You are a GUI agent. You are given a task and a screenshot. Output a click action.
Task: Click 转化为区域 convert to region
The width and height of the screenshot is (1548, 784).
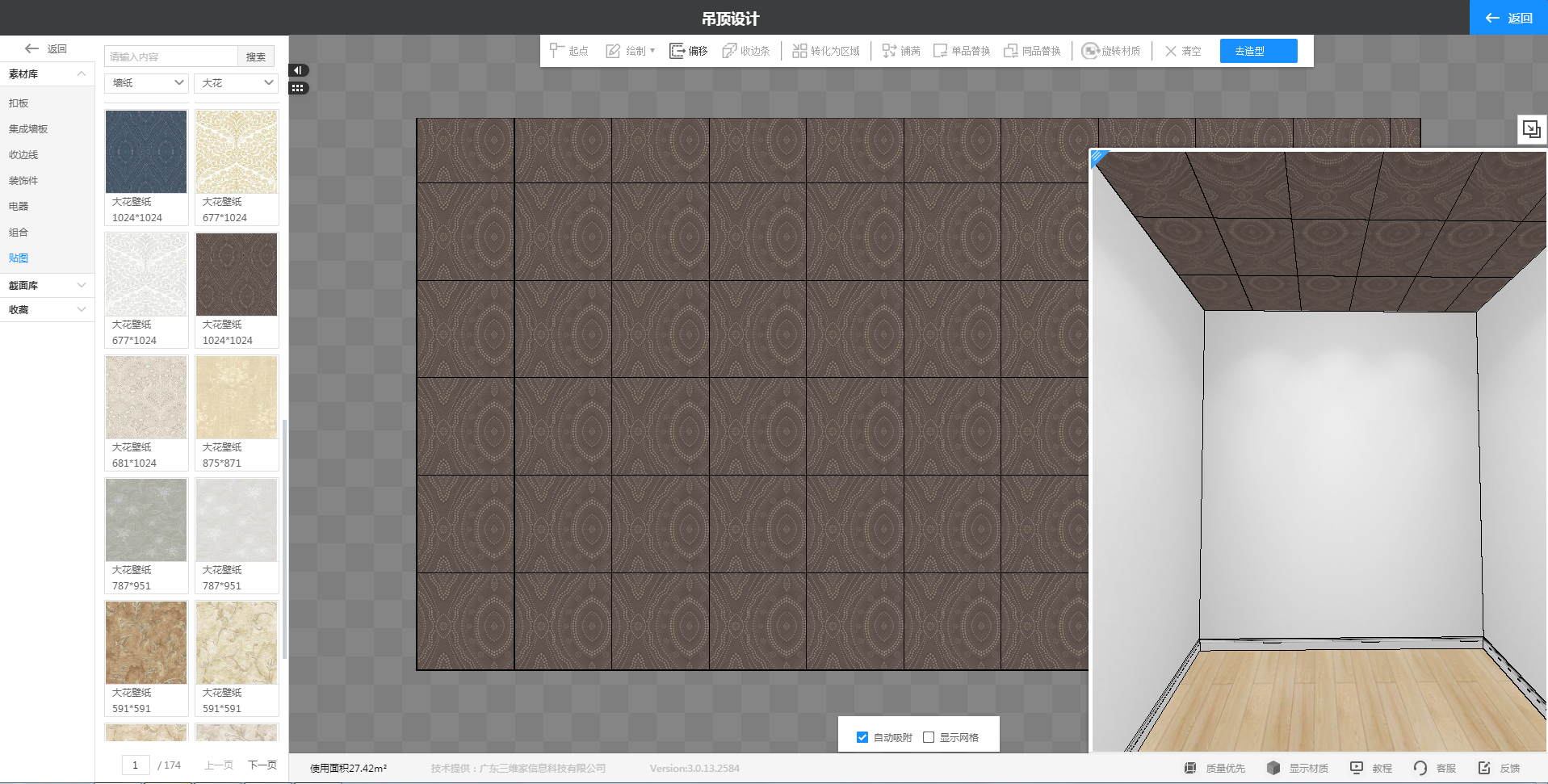[825, 51]
